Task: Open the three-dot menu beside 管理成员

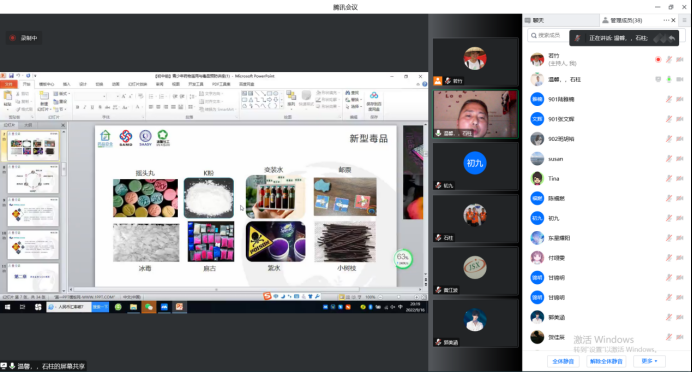Action: 666,20
